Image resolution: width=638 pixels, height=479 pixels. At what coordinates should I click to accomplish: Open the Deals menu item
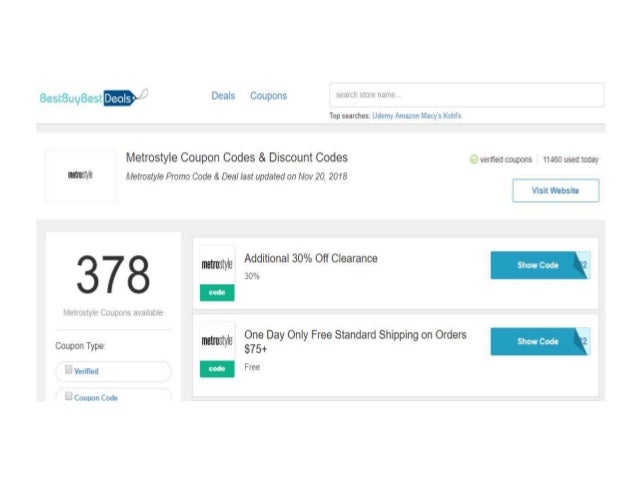pyautogui.click(x=223, y=96)
